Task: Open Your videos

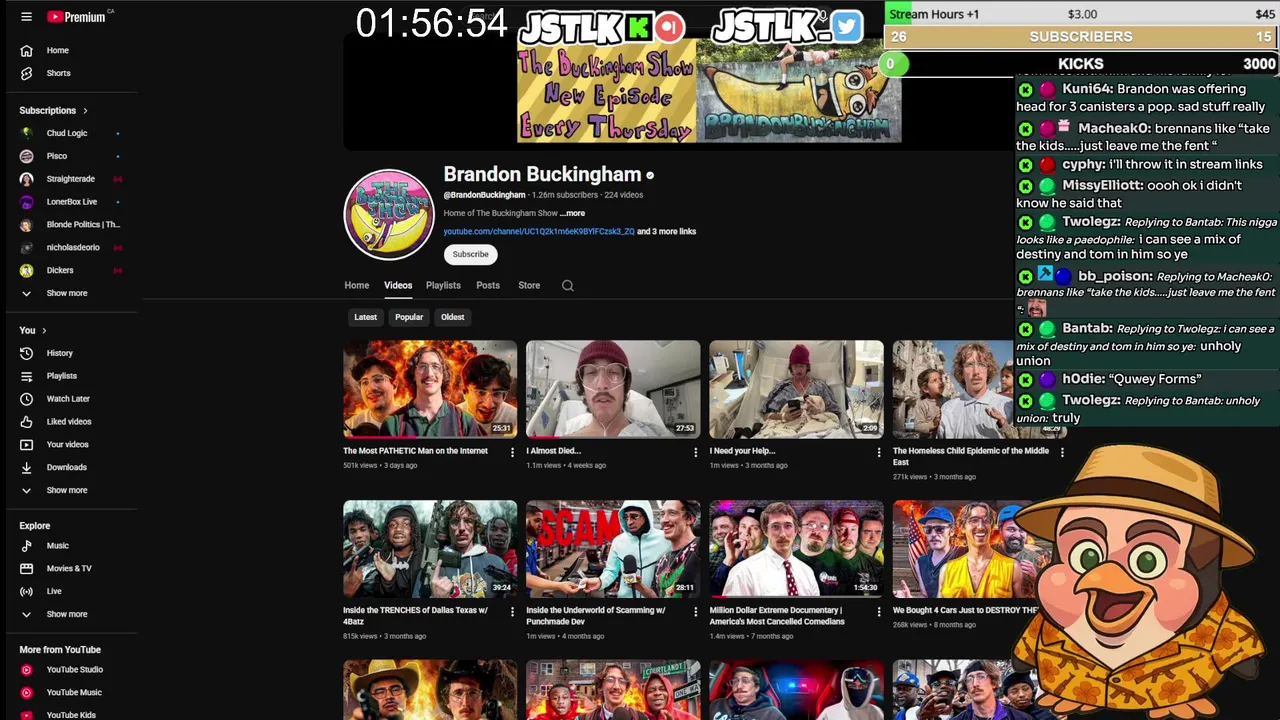Action: 67,444
